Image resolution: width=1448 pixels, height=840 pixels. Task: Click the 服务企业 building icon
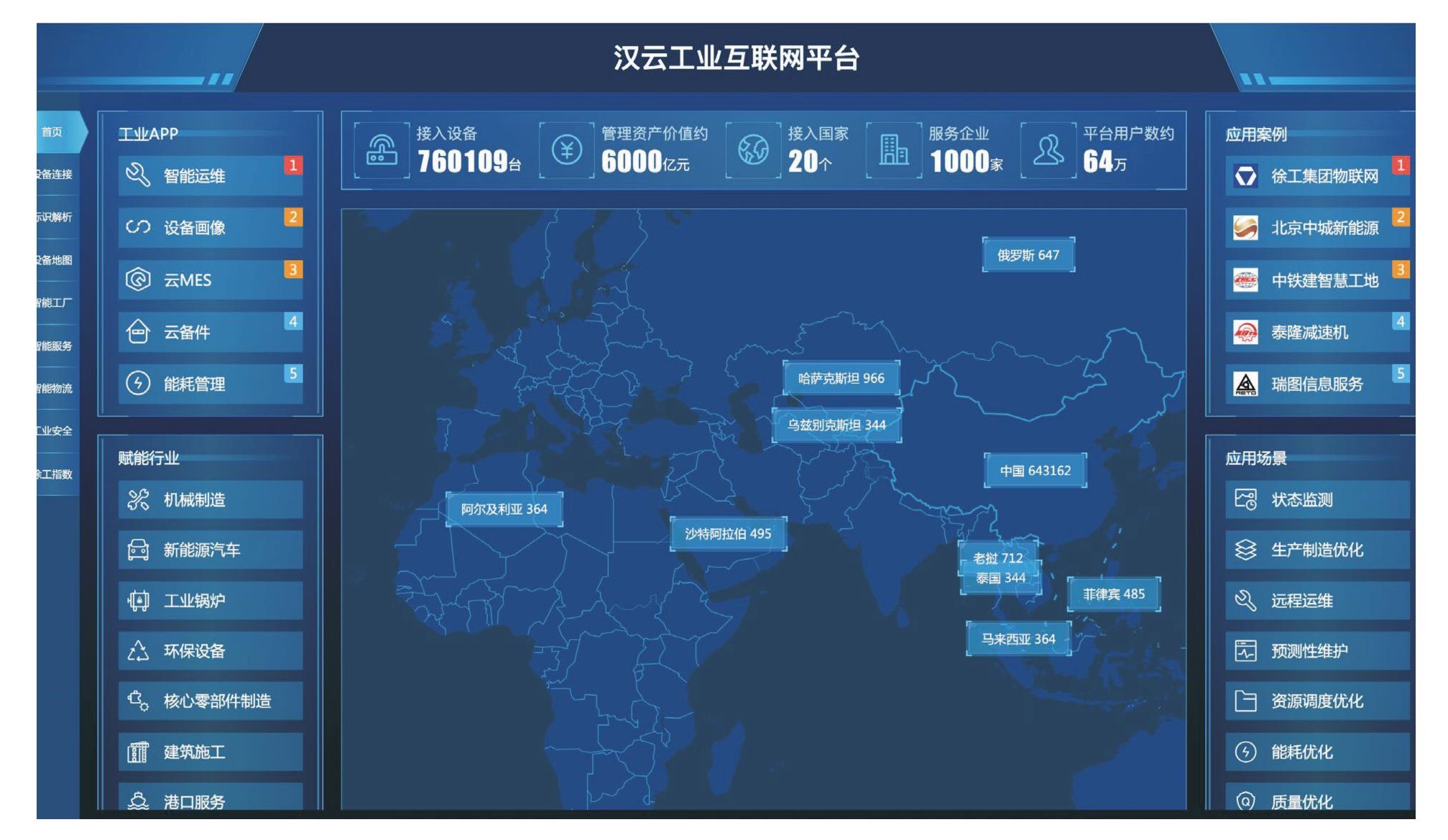[894, 150]
